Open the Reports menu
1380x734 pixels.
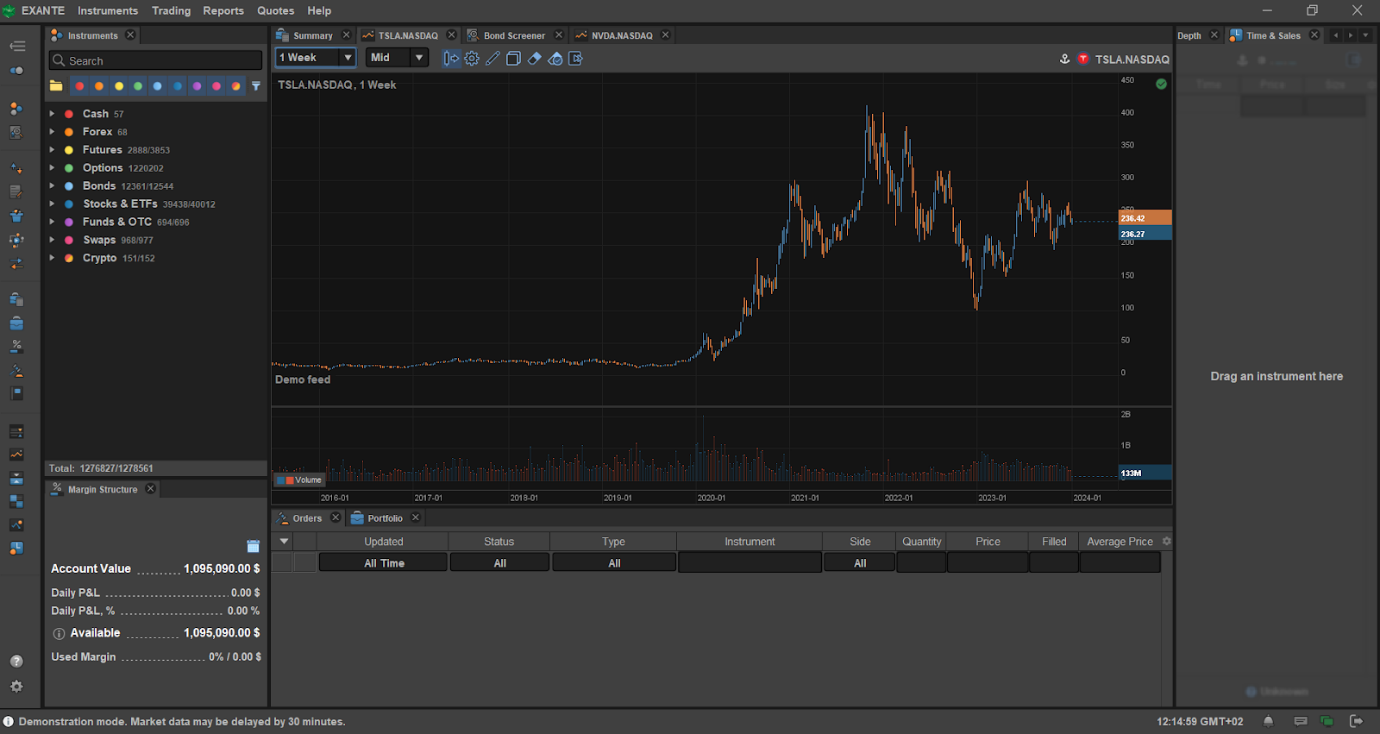click(x=223, y=11)
